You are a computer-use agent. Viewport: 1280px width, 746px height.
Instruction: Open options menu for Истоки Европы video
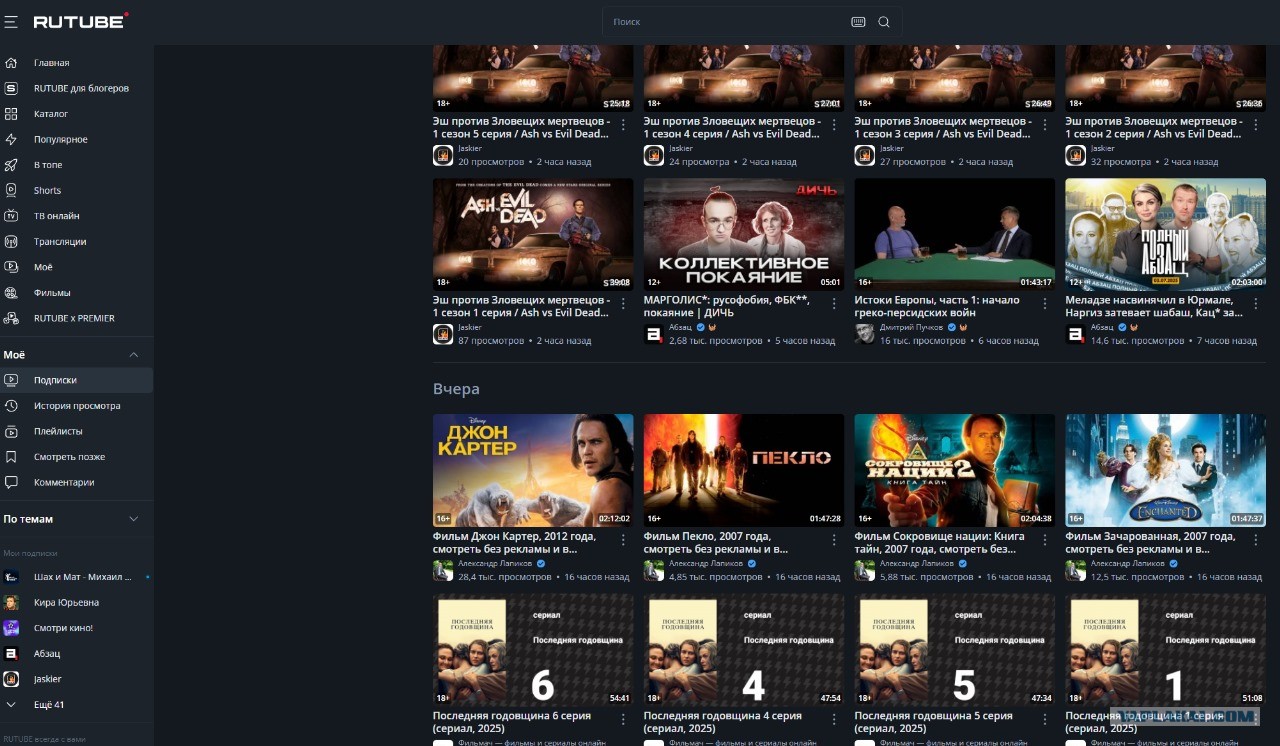coord(1045,304)
